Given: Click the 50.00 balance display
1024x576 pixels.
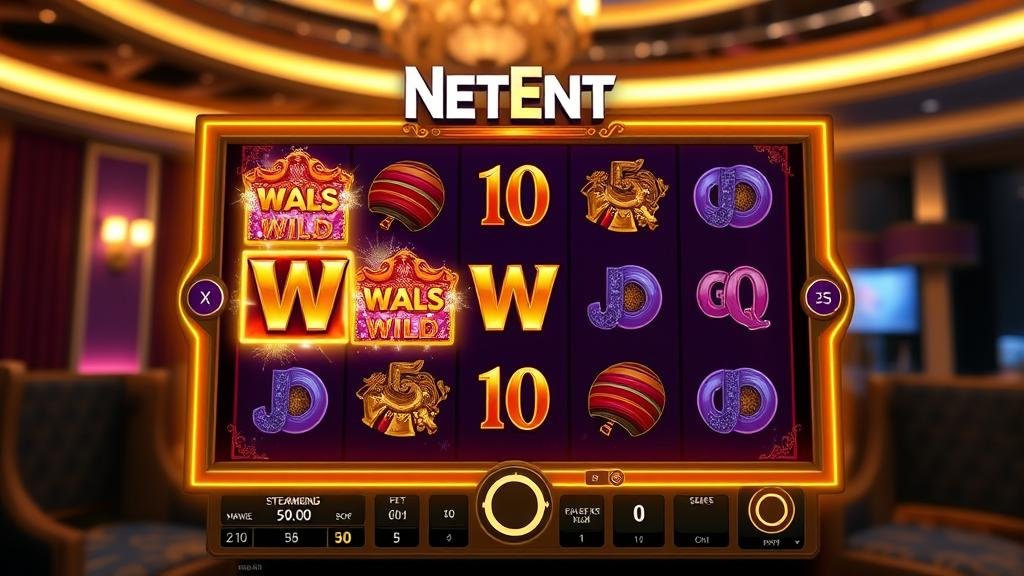Looking at the screenshot, I should point(293,515).
